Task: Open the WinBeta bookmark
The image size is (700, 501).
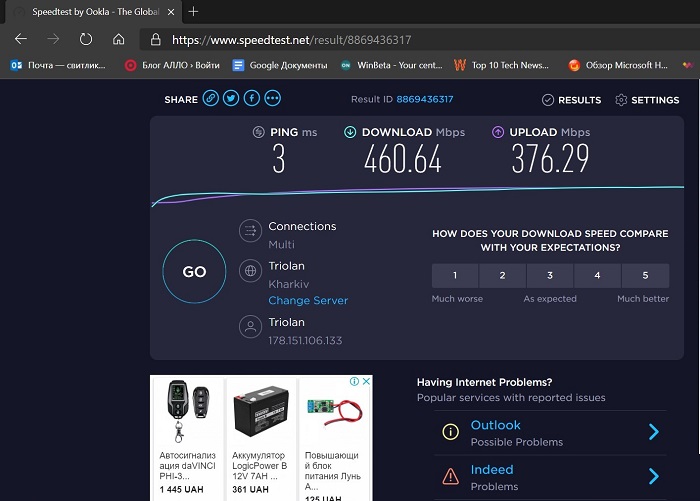Action: [x=391, y=65]
